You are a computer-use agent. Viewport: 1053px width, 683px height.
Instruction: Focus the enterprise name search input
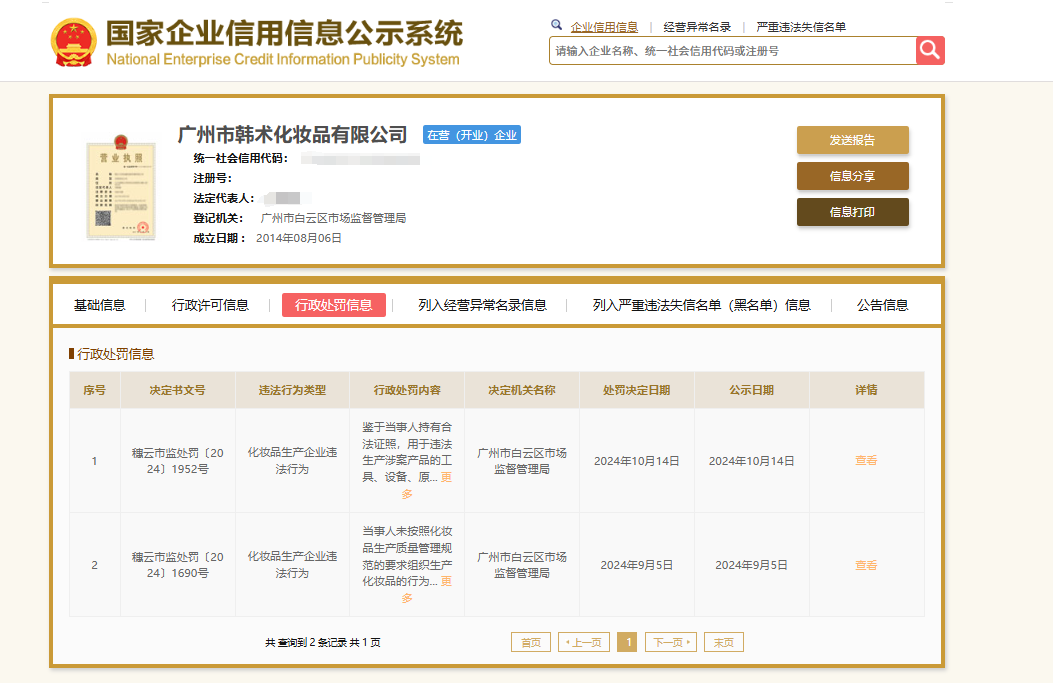point(730,50)
